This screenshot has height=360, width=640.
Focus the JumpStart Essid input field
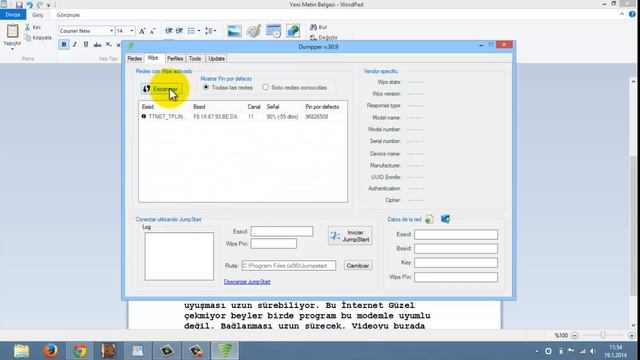282,231
